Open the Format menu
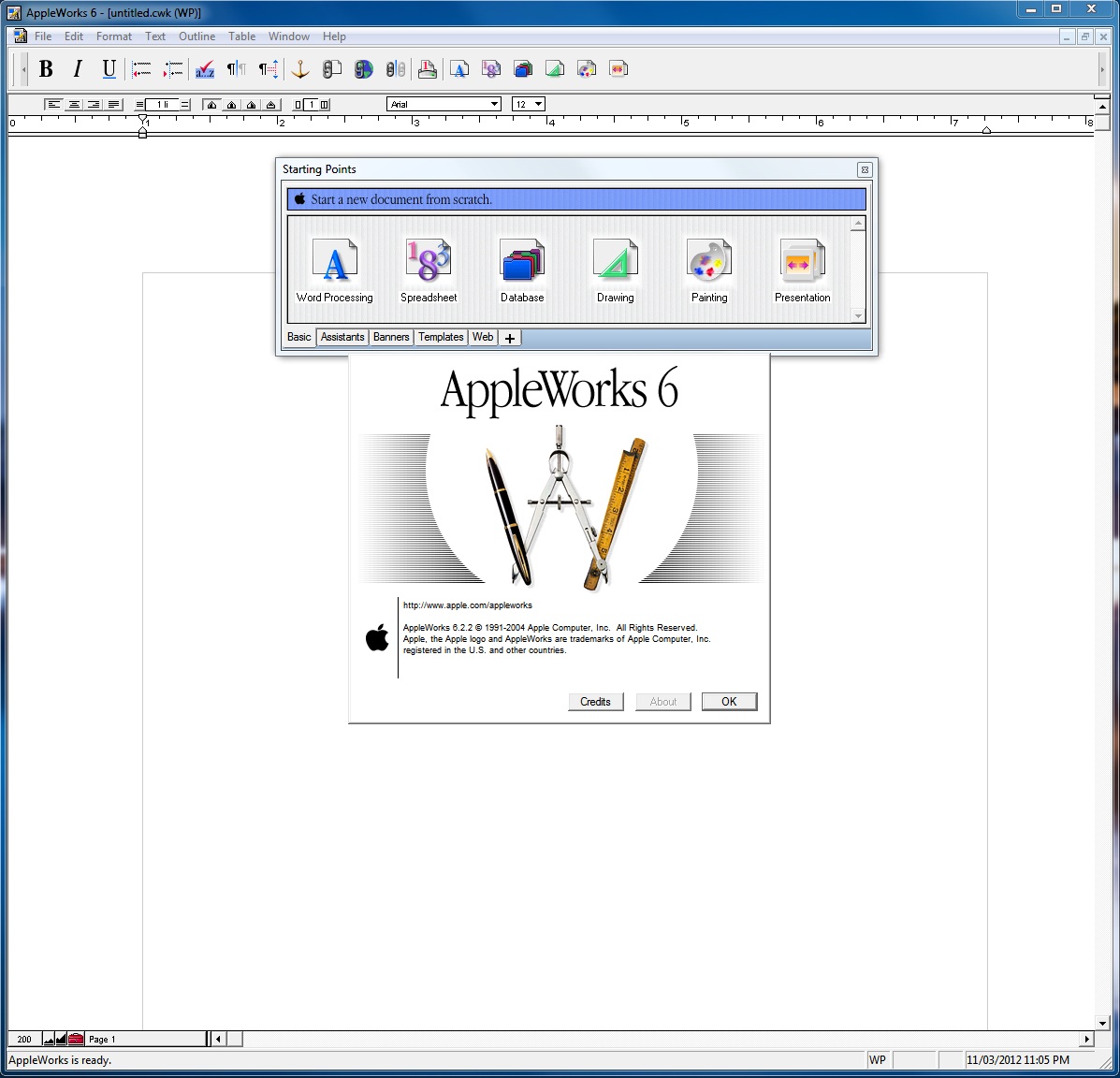Viewport: 1120px width, 1078px height. pyautogui.click(x=114, y=36)
